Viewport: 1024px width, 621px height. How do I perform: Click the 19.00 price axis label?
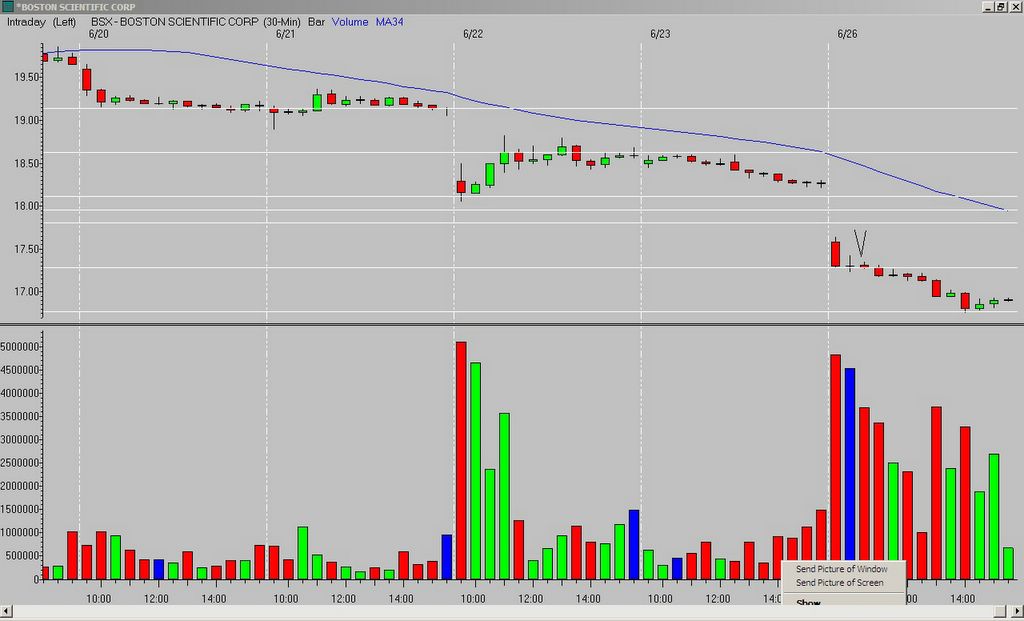27,120
